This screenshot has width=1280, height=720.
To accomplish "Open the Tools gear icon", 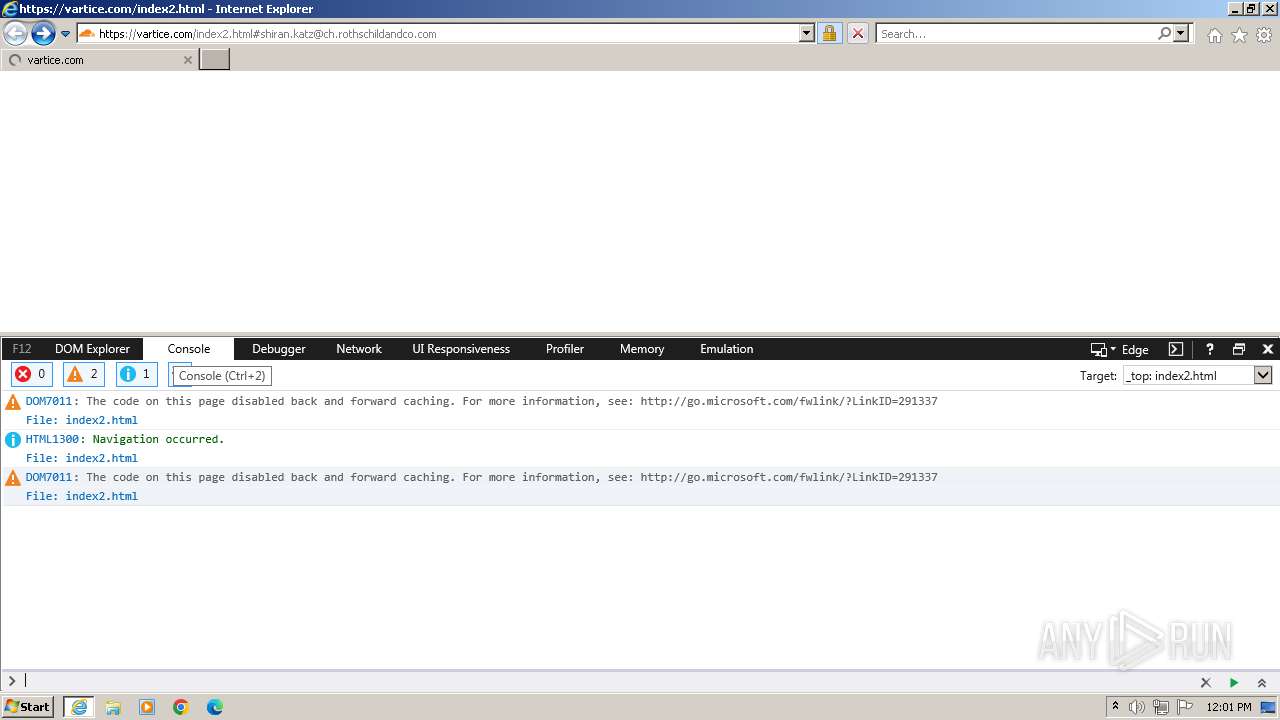I will click(1264, 35).
